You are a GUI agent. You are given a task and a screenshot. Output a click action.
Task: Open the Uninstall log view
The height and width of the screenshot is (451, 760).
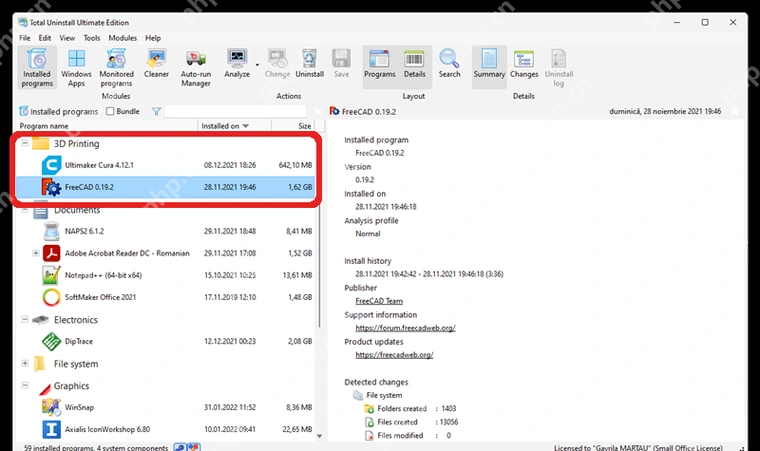pyautogui.click(x=559, y=68)
